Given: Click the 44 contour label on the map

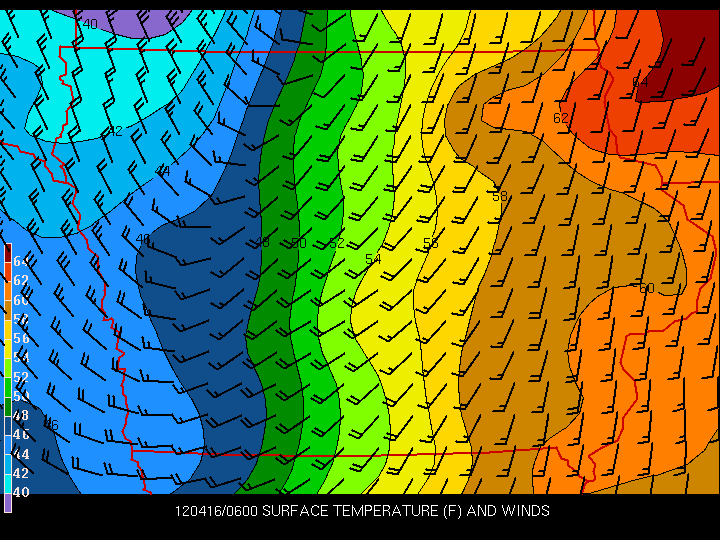Looking at the screenshot, I should [163, 171].
